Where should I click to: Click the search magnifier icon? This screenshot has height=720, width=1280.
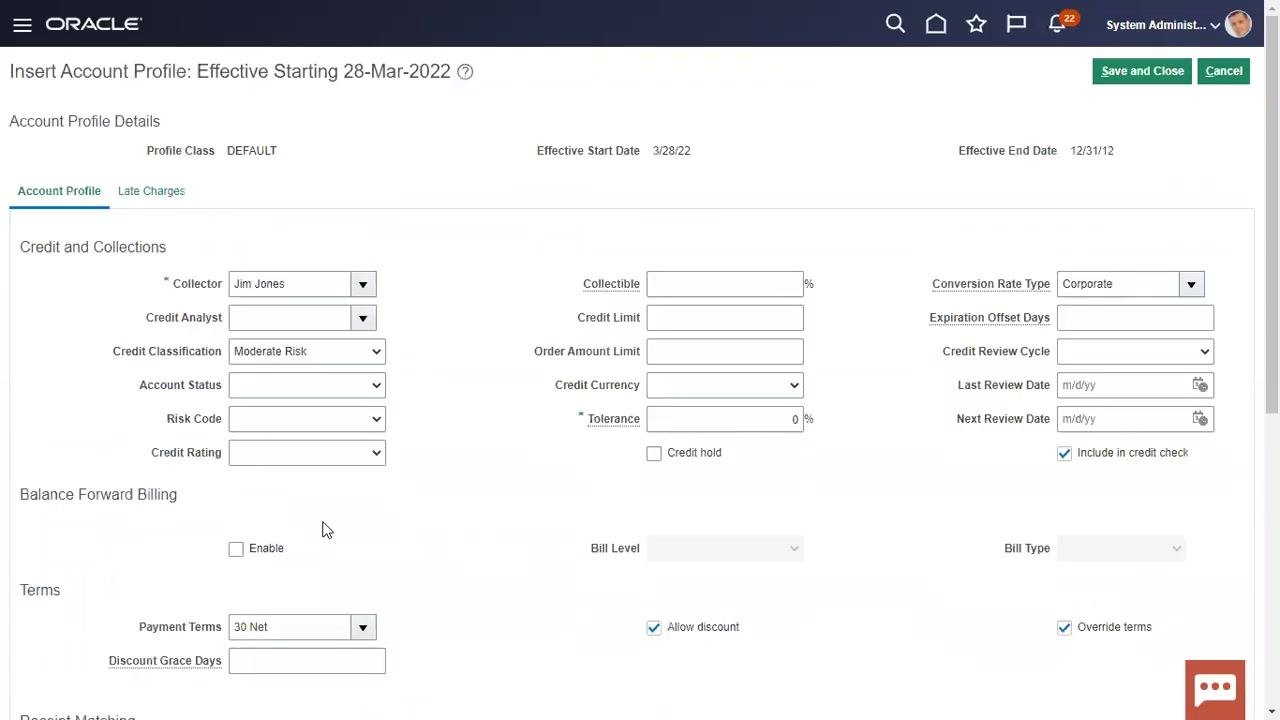point(895,24)
